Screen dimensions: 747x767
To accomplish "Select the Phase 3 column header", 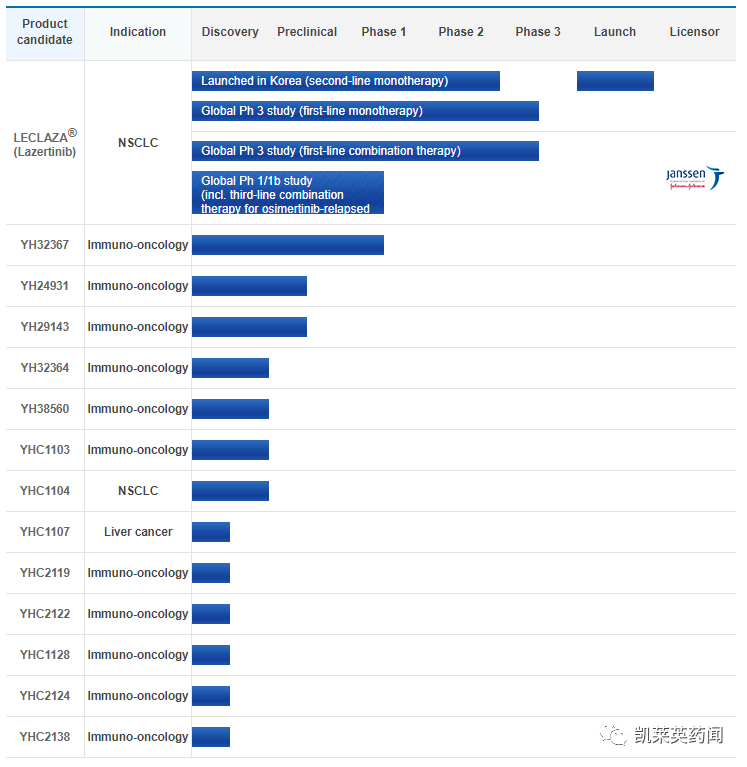I will click(x=538, y=32).
